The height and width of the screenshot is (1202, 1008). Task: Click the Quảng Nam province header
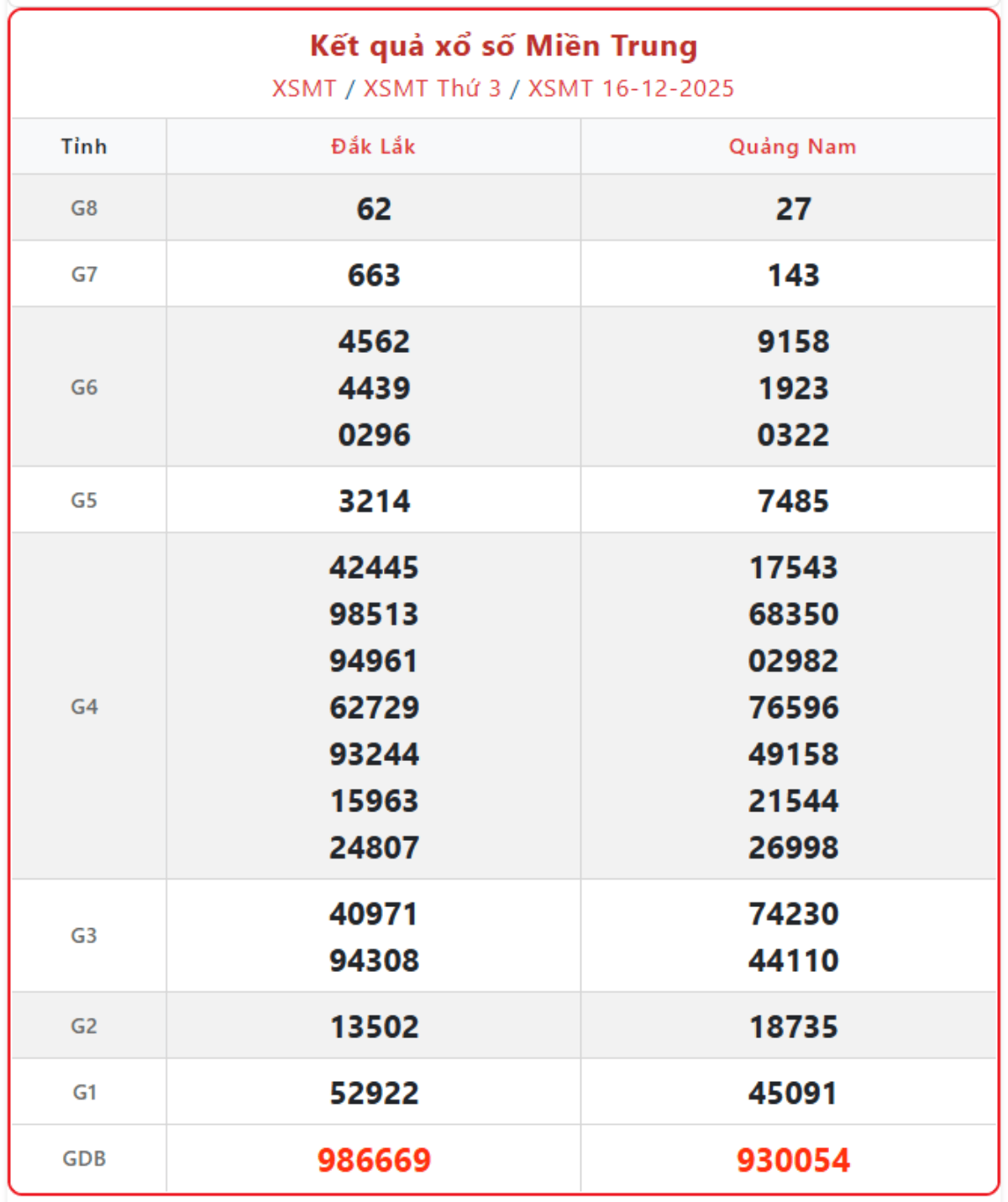coord(792,147)
